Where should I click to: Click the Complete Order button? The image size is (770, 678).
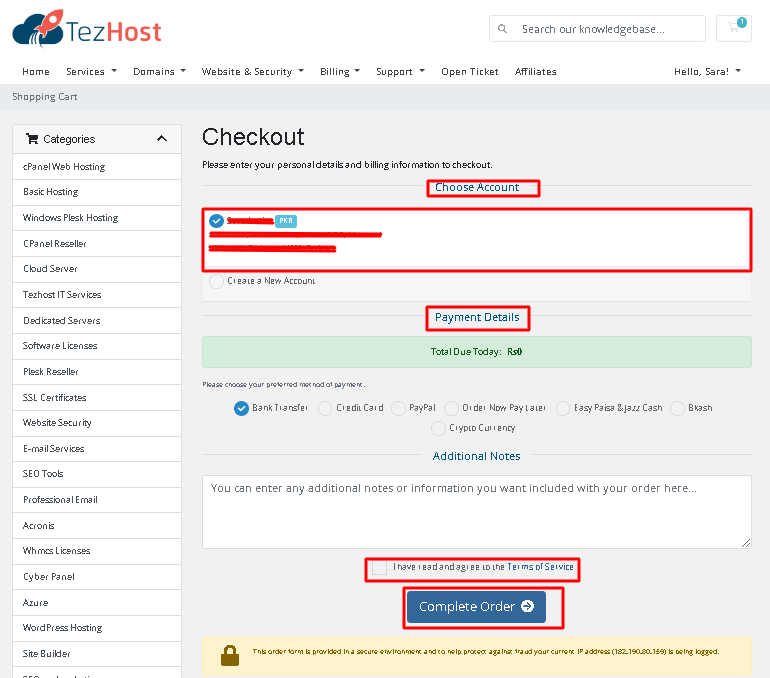click(476, 606)
